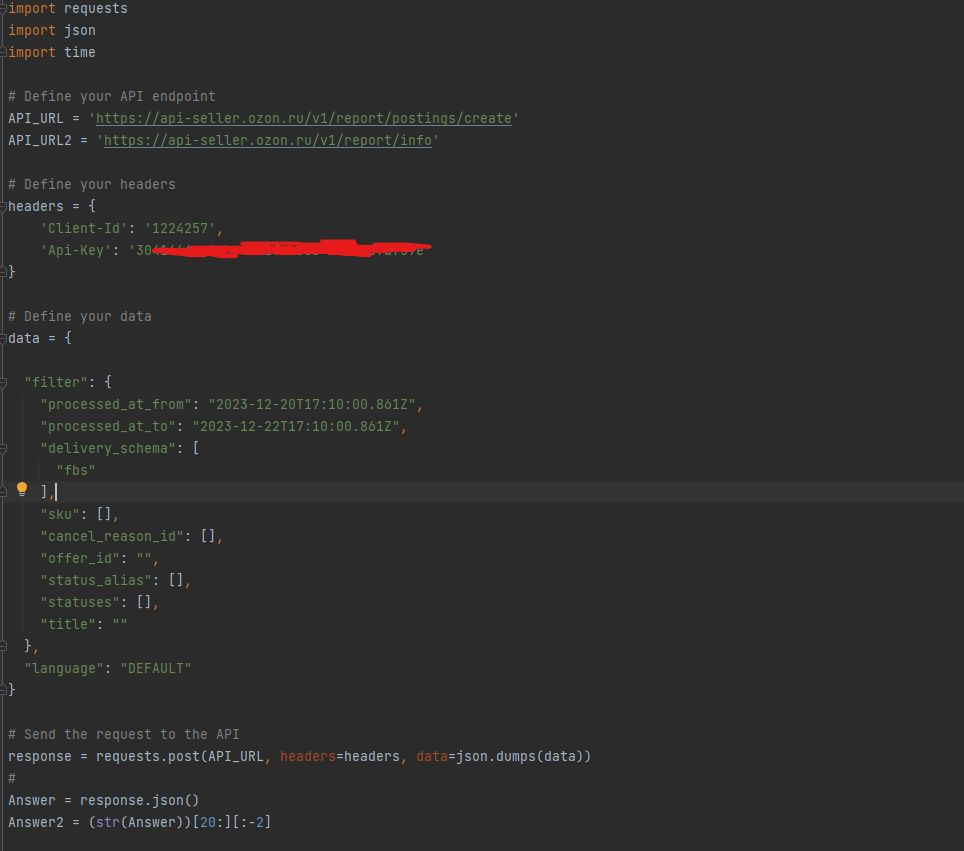Collapse the "filter" dictionary fold marker

coord(3,382)
